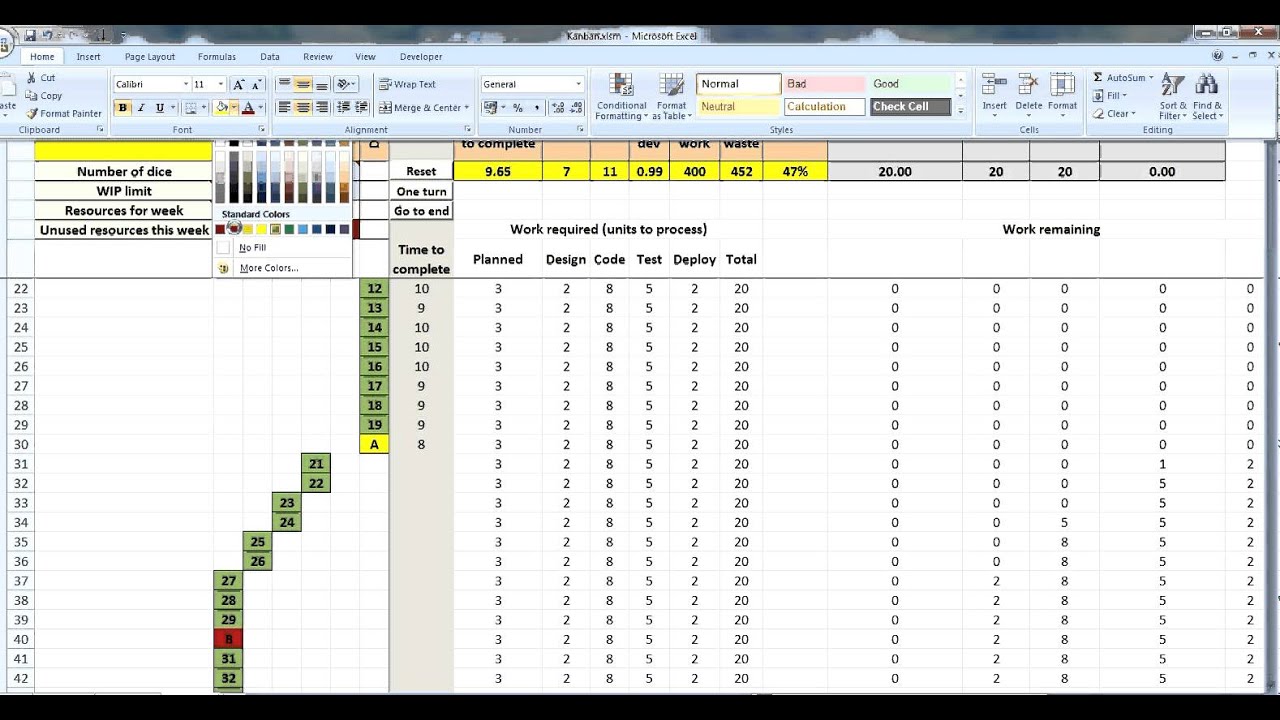1280x720 pixels.
Task: Click Increase Decimal
Action: tap(557, 108)
